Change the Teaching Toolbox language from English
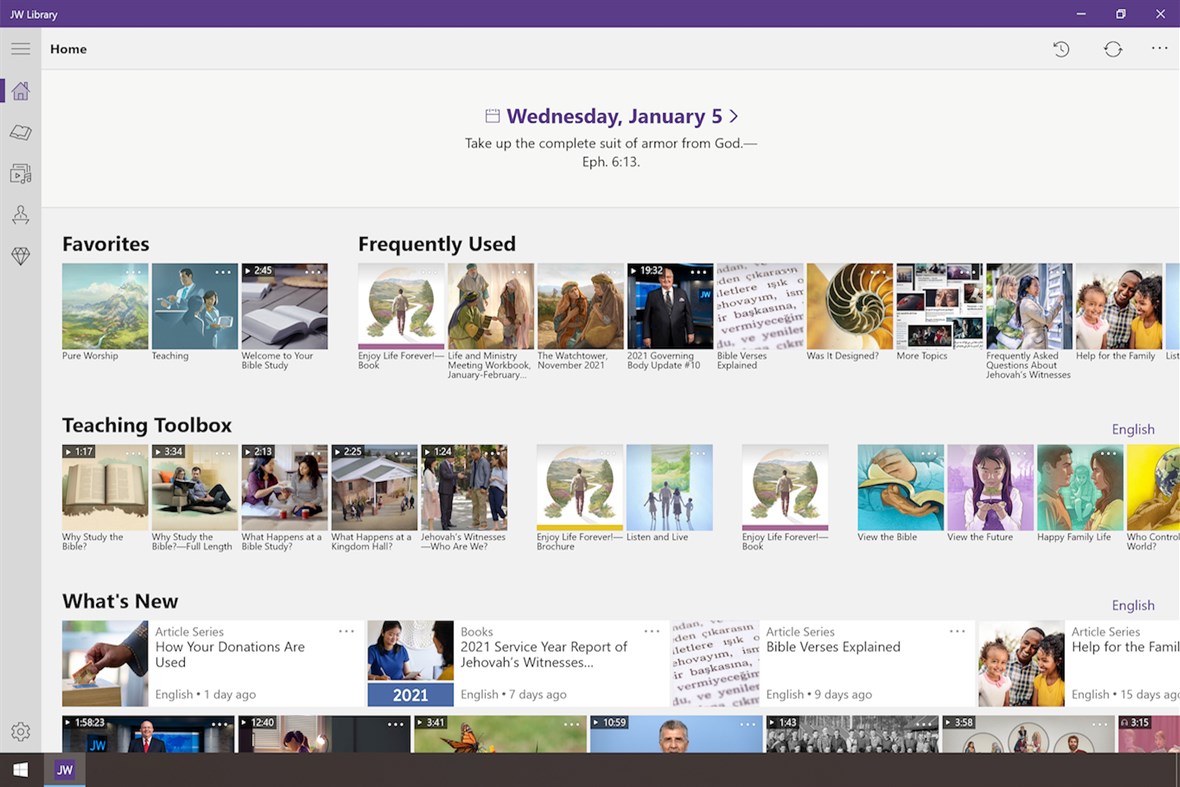1180x787 pixels. pyautogui.click(x=1133, y=428)
